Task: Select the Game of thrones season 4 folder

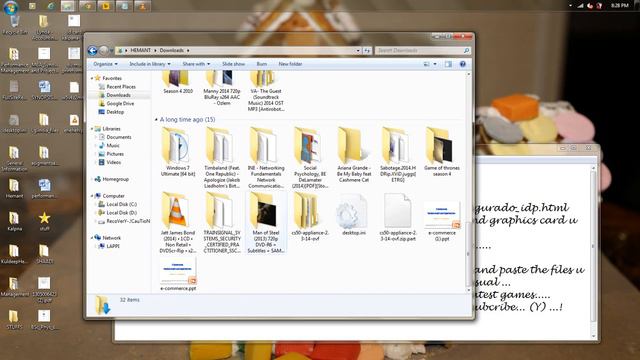Action: (x=442, y=152)
